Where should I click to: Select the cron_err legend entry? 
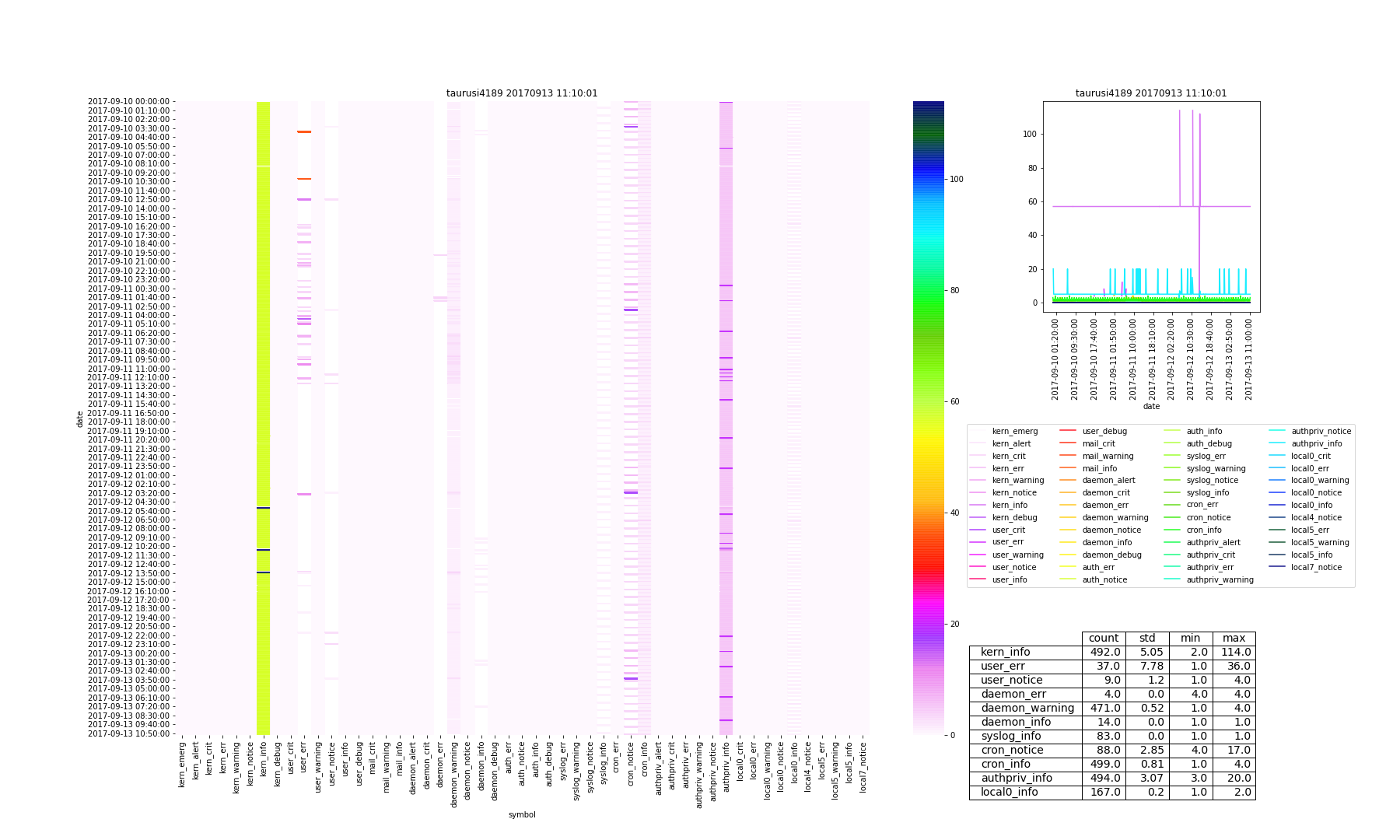[x=1202, y=505]
